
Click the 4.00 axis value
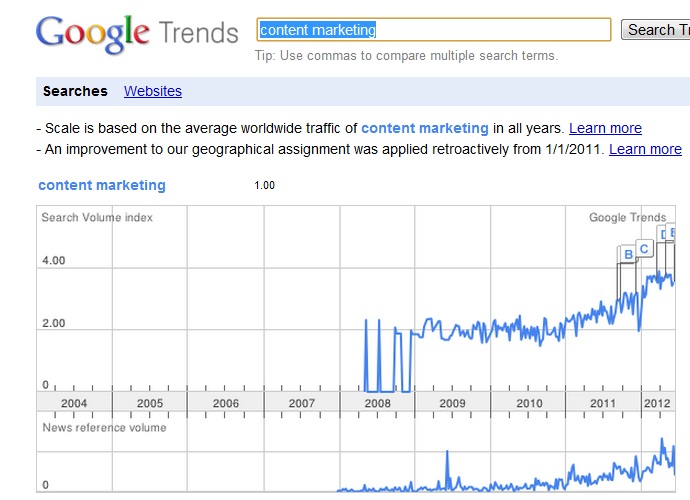click(54, 261)
